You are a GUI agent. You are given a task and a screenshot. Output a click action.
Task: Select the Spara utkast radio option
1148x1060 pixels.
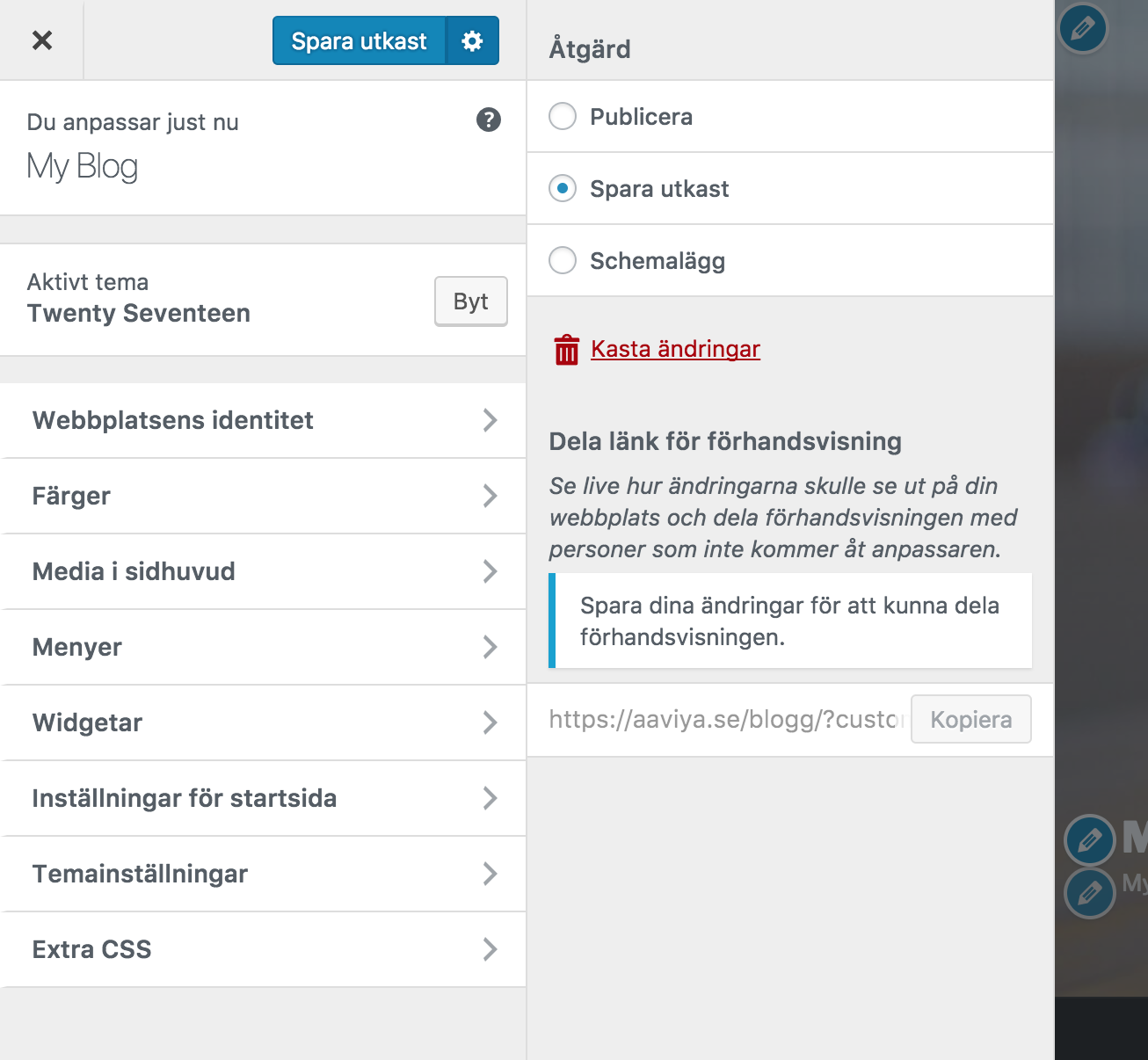click(x=563, y=188)
